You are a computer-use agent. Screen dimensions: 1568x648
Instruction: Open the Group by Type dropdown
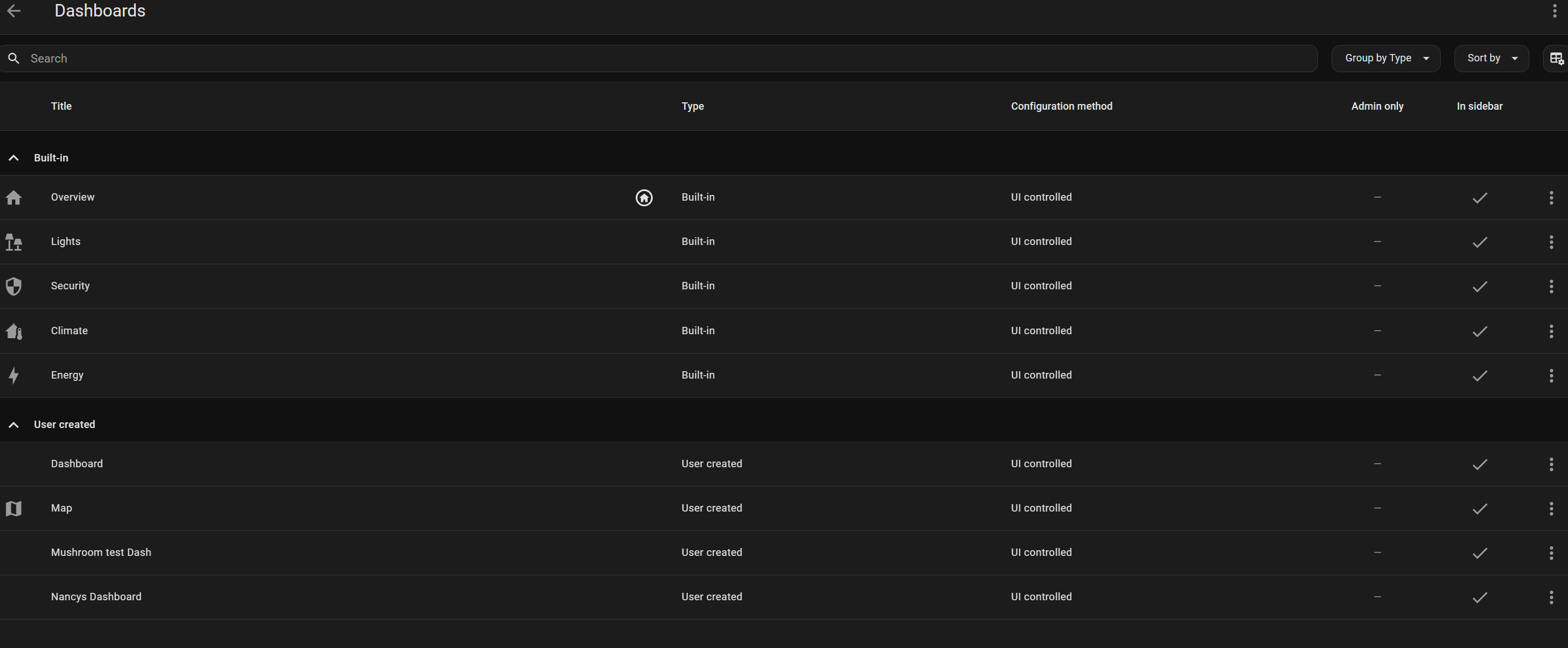(1386, 59)
